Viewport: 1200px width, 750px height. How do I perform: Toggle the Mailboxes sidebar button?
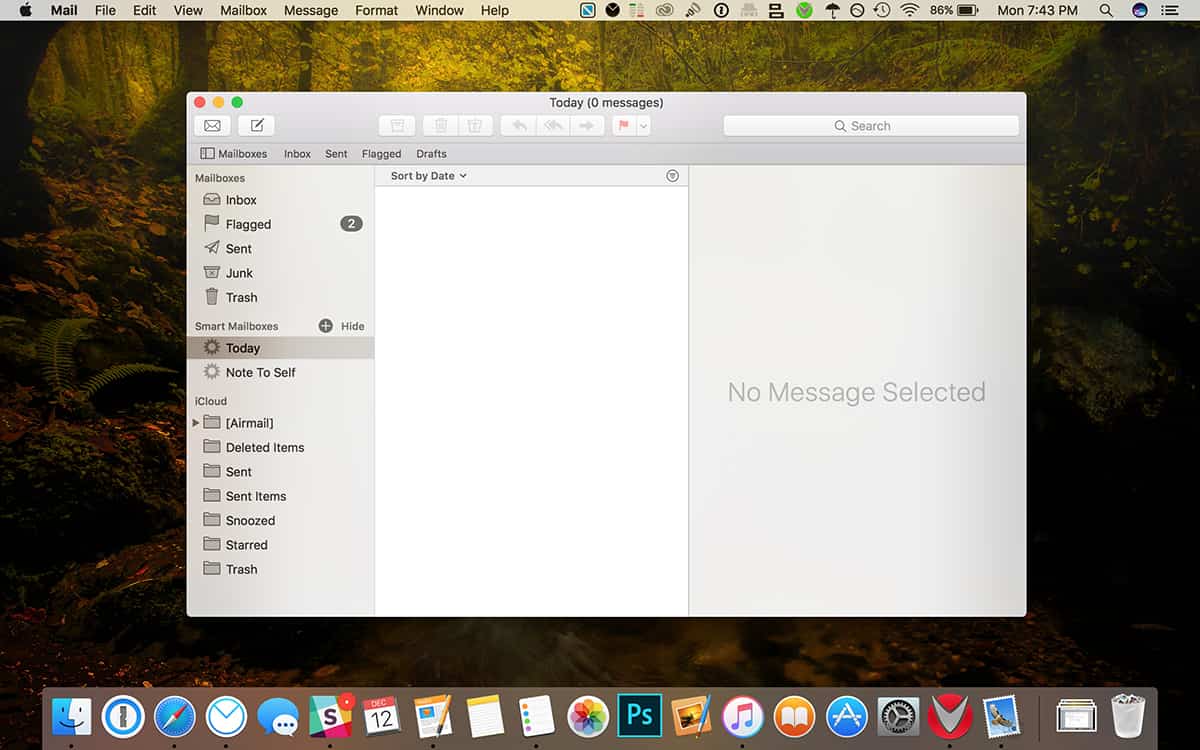(x=234, y=154)
